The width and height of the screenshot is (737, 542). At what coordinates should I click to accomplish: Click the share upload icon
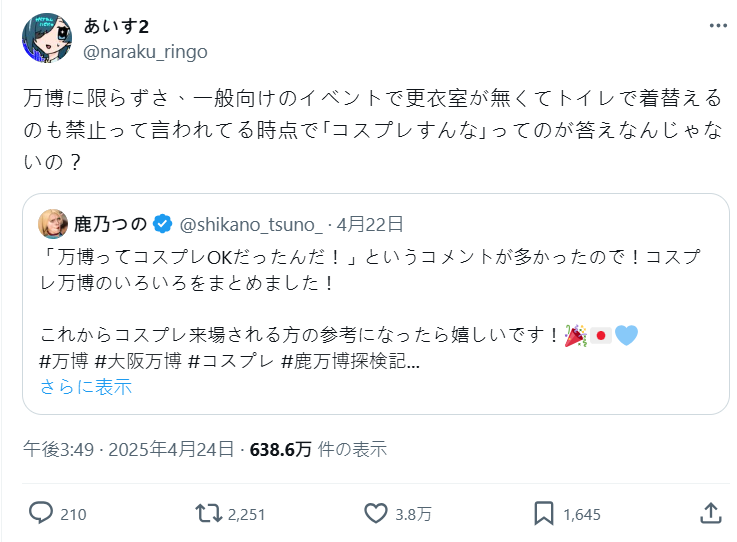710,514
